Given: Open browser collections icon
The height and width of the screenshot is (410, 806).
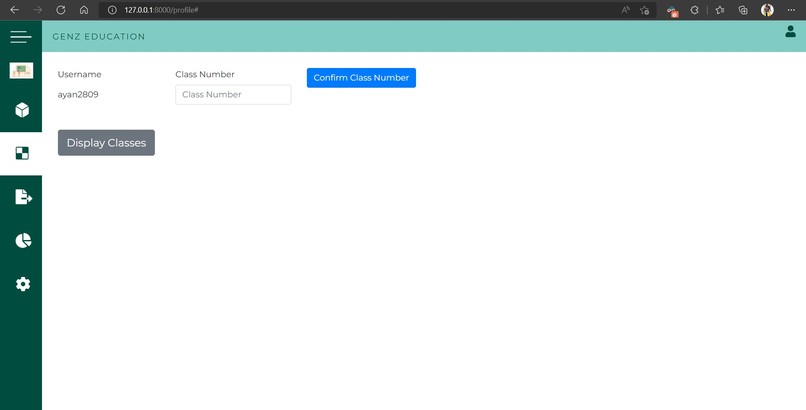Looking at the screenshot, I should click(743, 10).
